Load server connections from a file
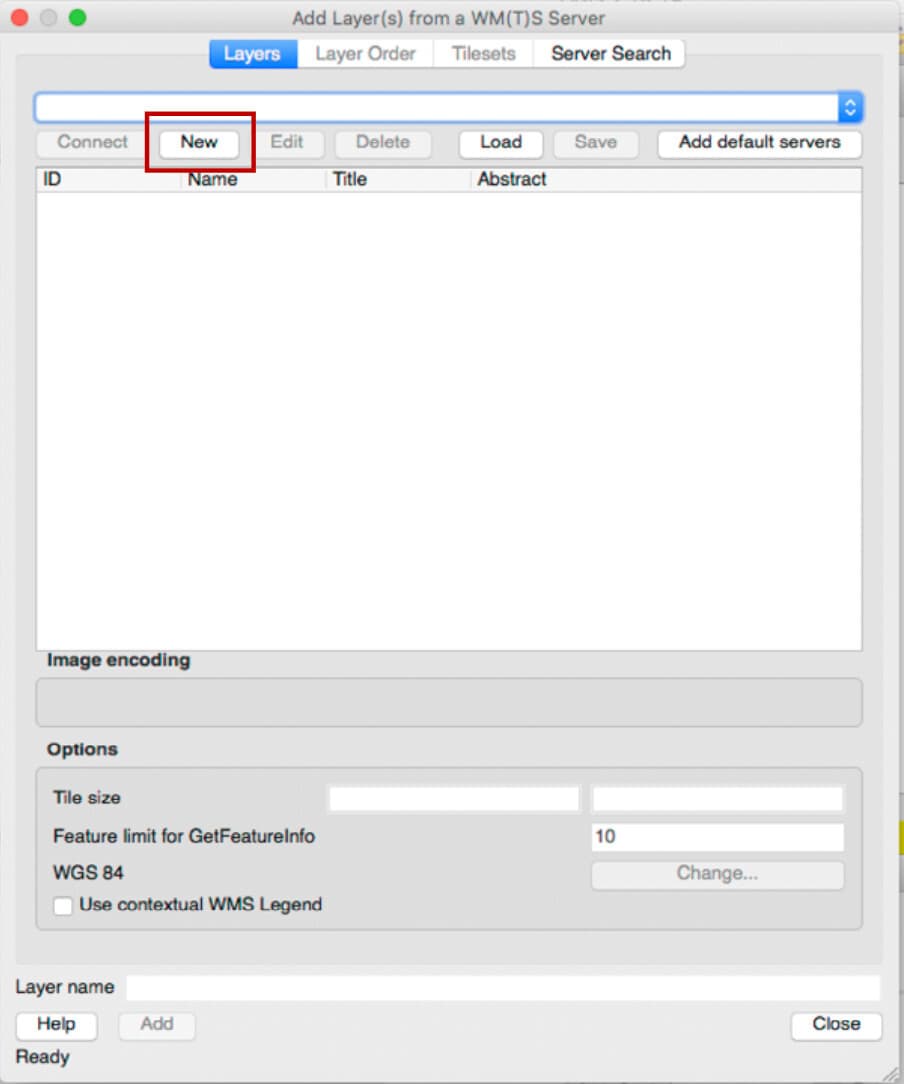This screenshot has width=904, height=1084. 501,143
